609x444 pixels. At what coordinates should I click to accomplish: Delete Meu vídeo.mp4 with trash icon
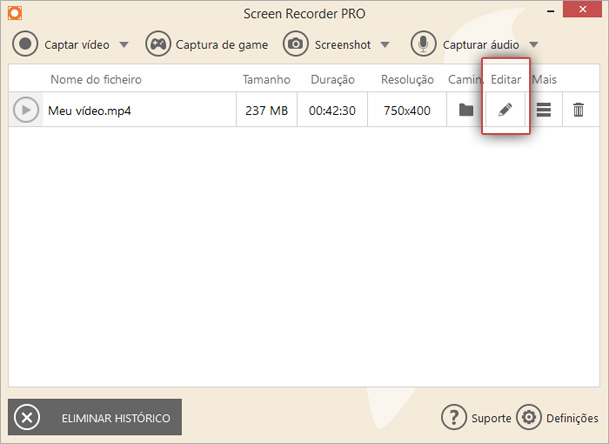pyautogui.click(x=578, y=110)
